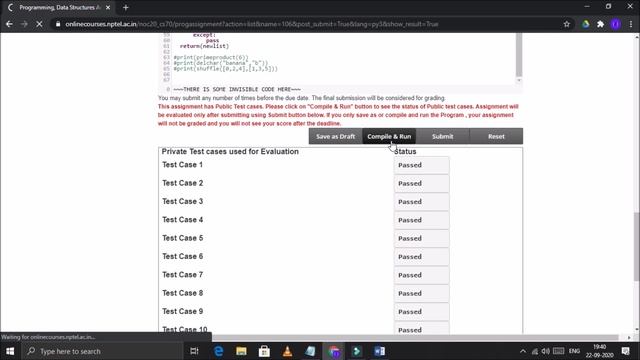Image resolution: width=640 pixels, height=360 pixels.
Task: Open the clock and date flyout
Action: tap(600, 351)
